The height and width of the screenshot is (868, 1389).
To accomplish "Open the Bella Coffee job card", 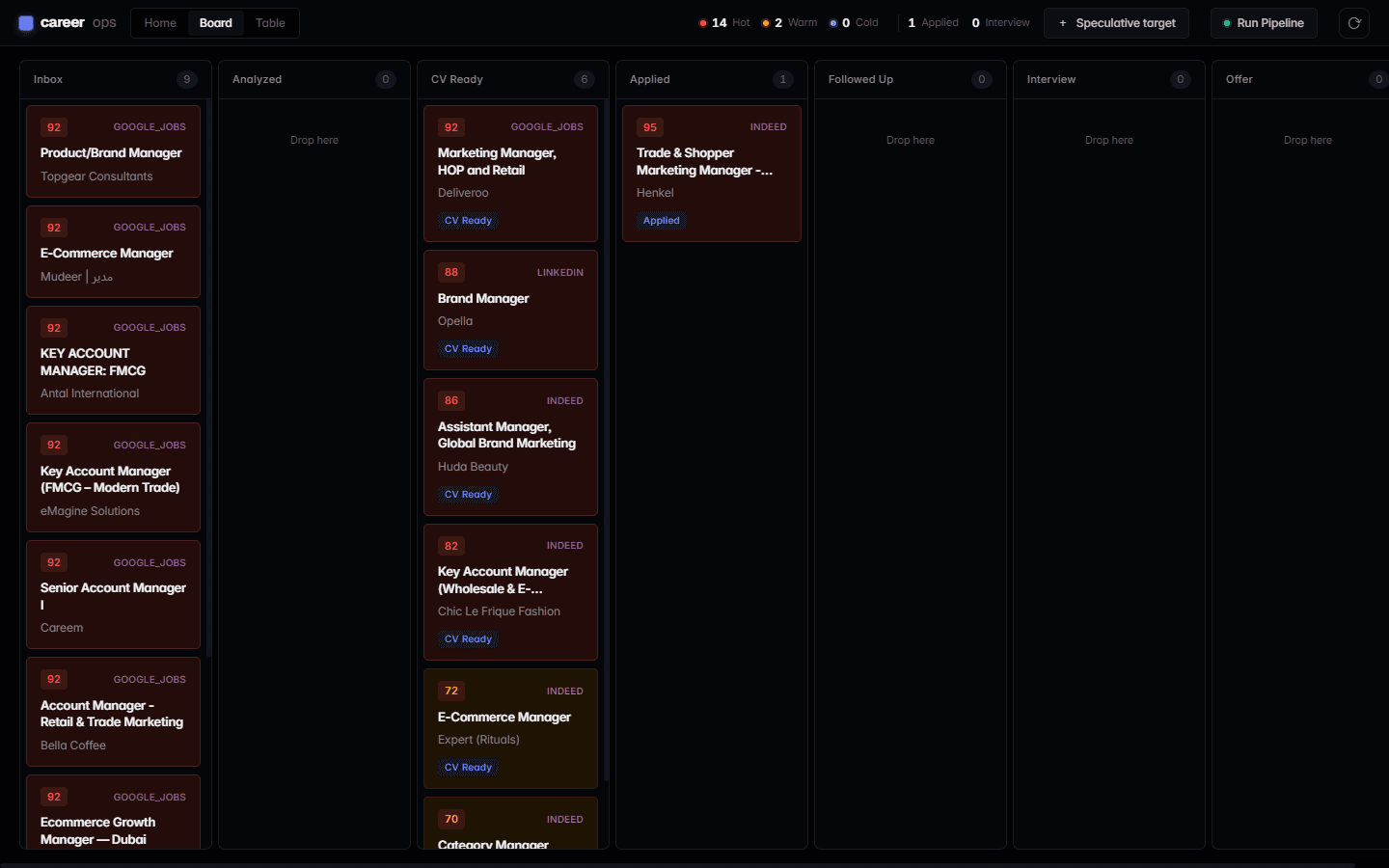I will click(113, 712).
